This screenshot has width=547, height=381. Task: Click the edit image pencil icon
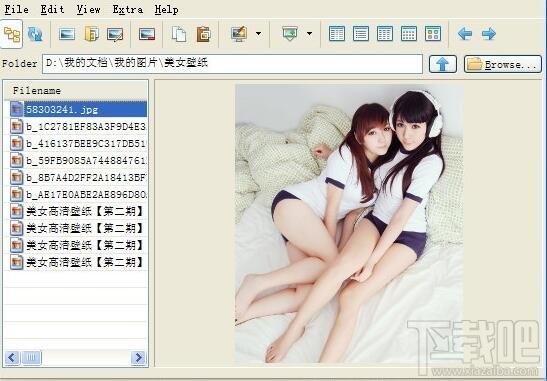coord(115,34)
